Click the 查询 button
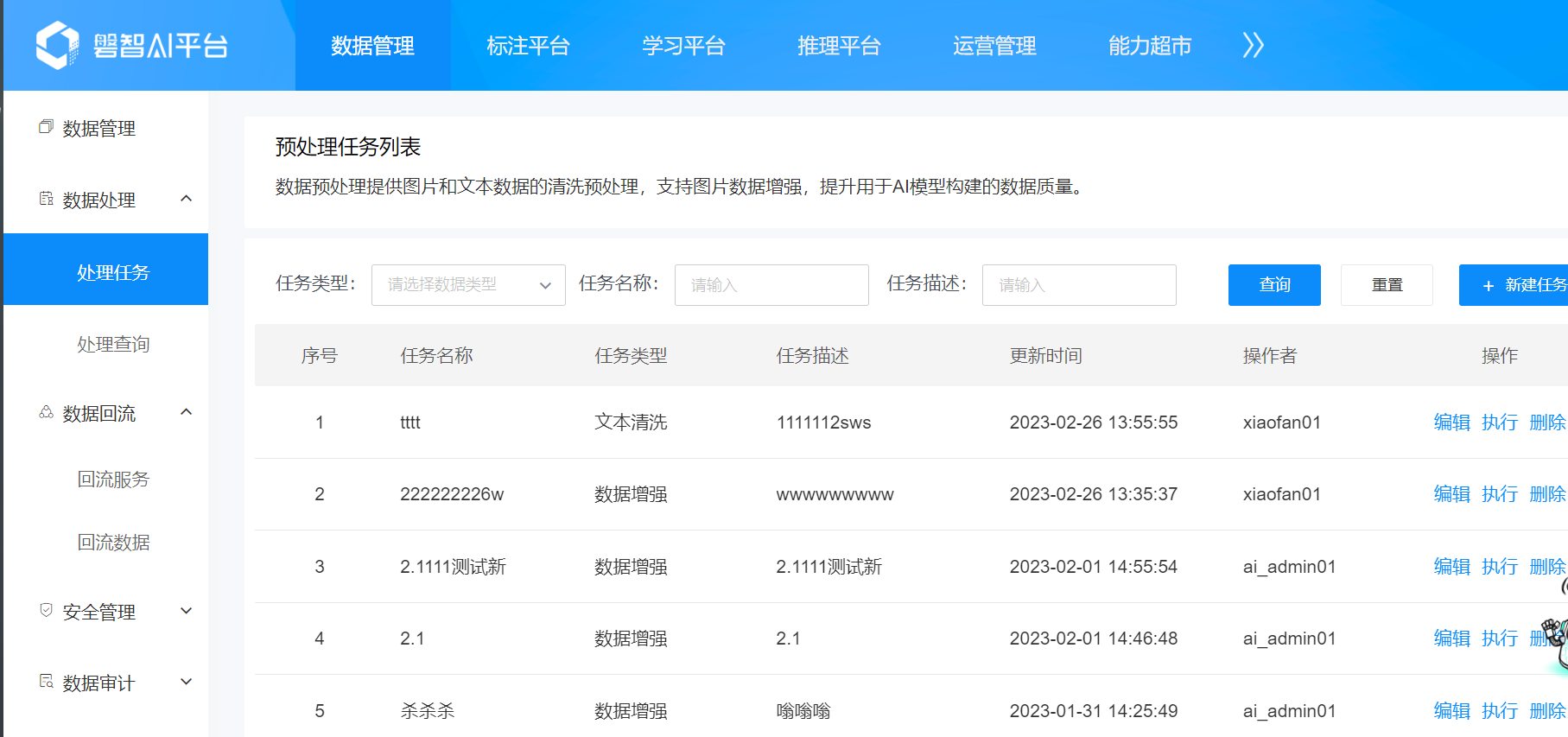This screenshot has width=1568, height=737. click(1274, 285)
